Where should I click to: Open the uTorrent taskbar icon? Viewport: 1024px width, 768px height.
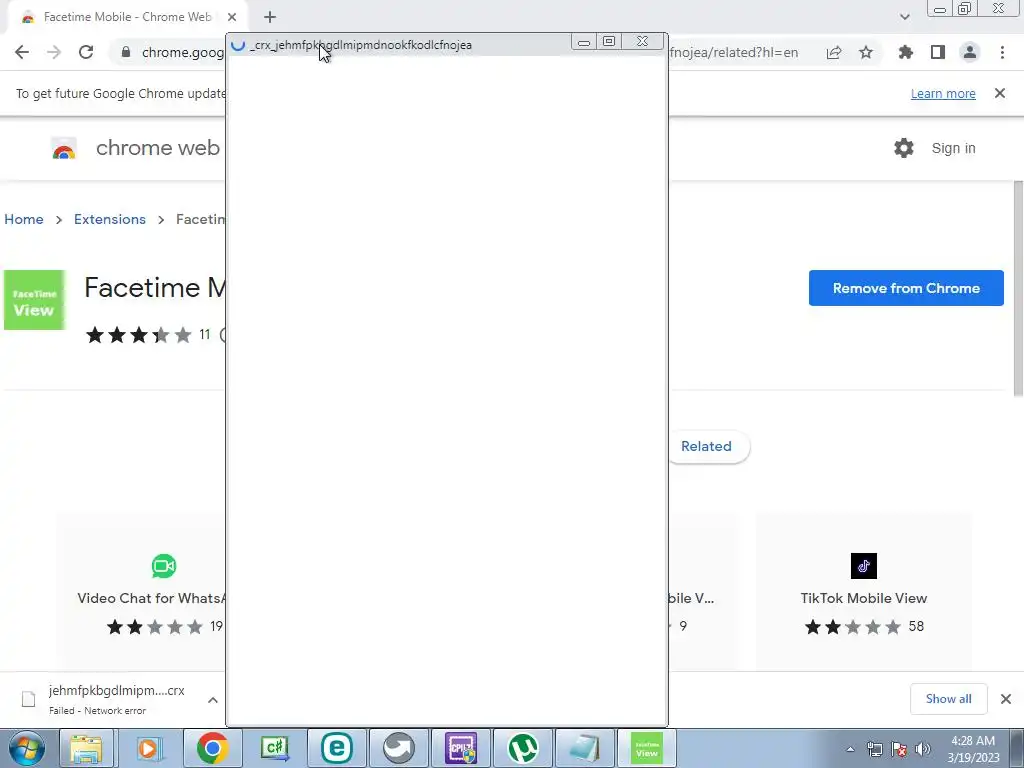click(x=523, y=748)
